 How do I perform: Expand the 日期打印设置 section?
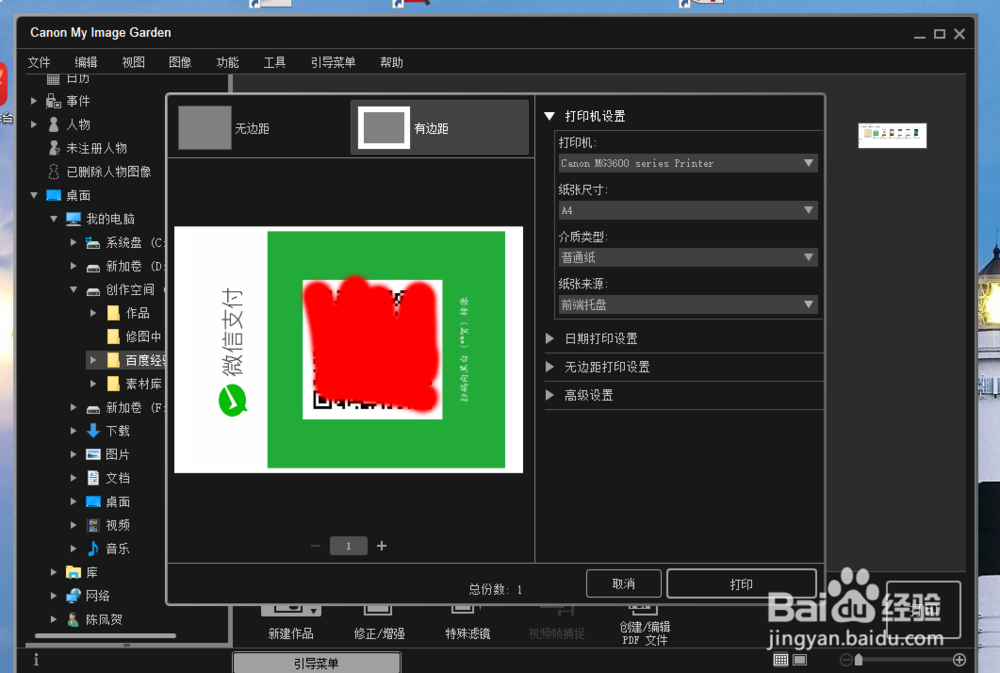(550, 339)
